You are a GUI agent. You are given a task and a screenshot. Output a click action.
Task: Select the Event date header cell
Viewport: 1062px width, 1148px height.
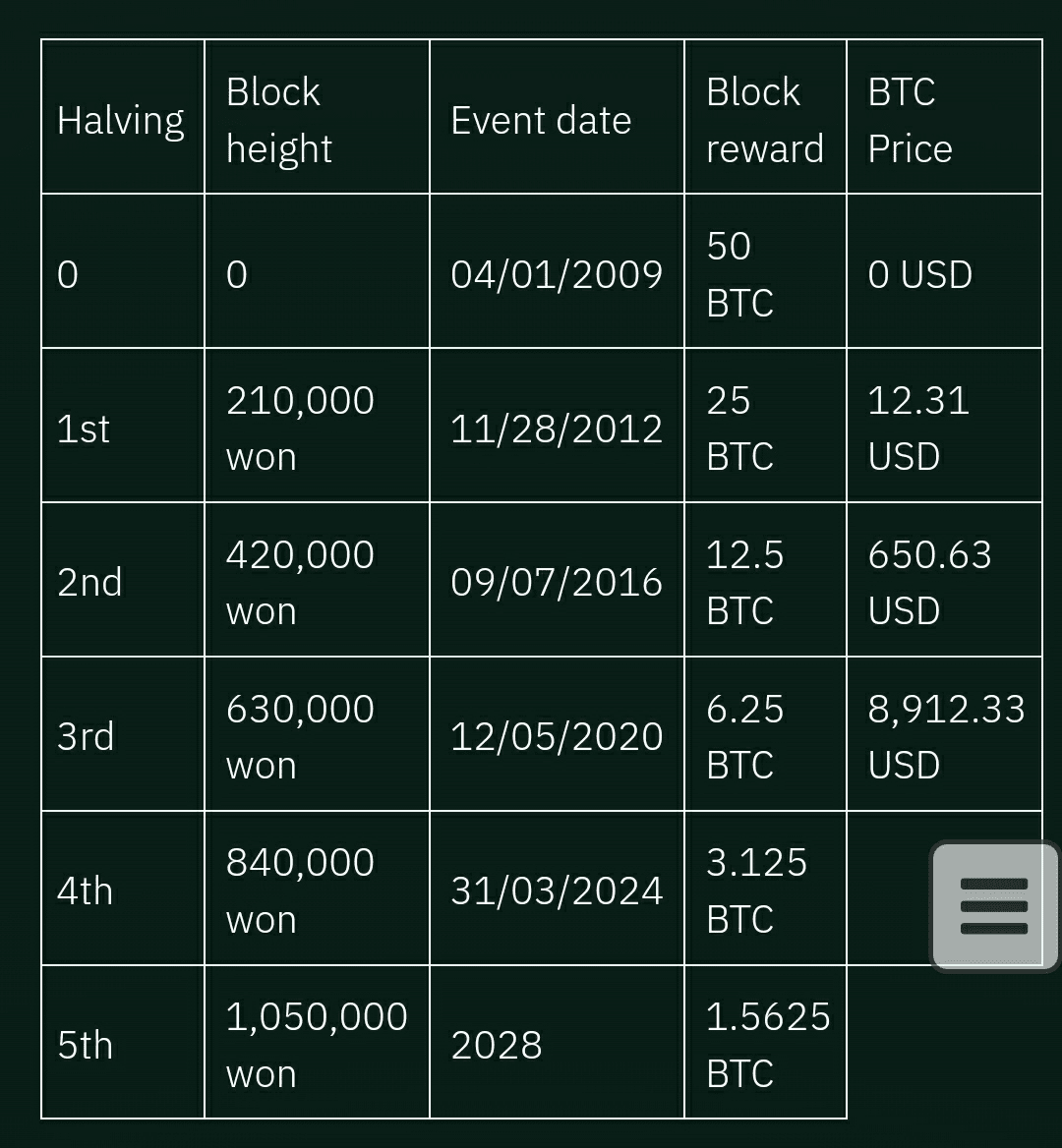[x=541, y=120]
